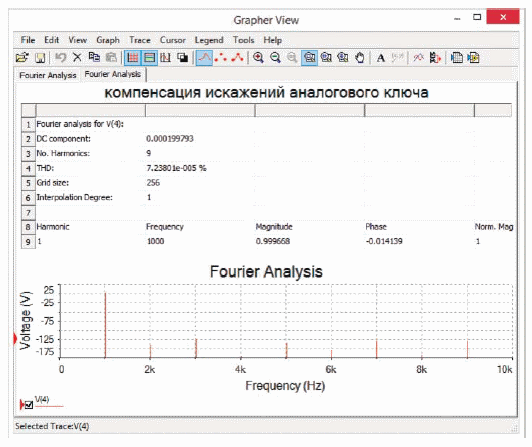The image size is (532, 447).
Task: Click the Interpolation Degree label
Action: click(x=75, y=197)
